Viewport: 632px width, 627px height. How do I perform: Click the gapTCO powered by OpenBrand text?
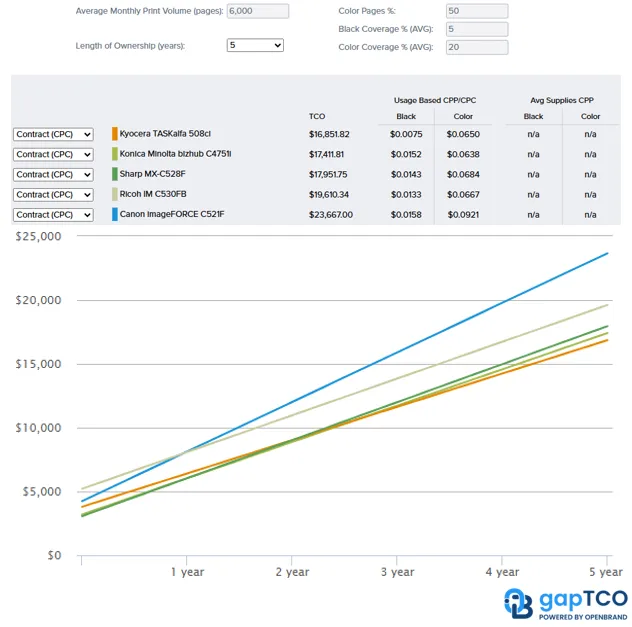coord(583,603)
